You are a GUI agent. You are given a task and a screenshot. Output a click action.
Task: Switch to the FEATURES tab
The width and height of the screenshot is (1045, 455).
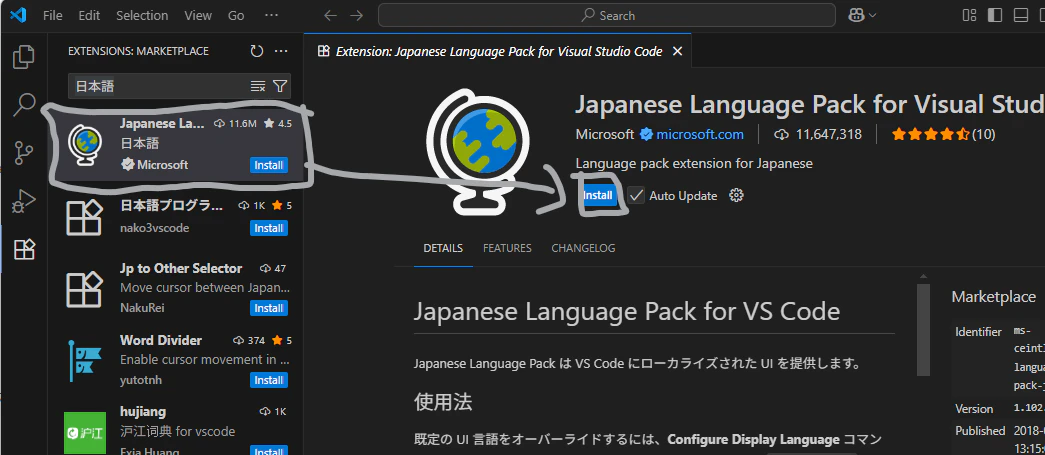[507, 248]
